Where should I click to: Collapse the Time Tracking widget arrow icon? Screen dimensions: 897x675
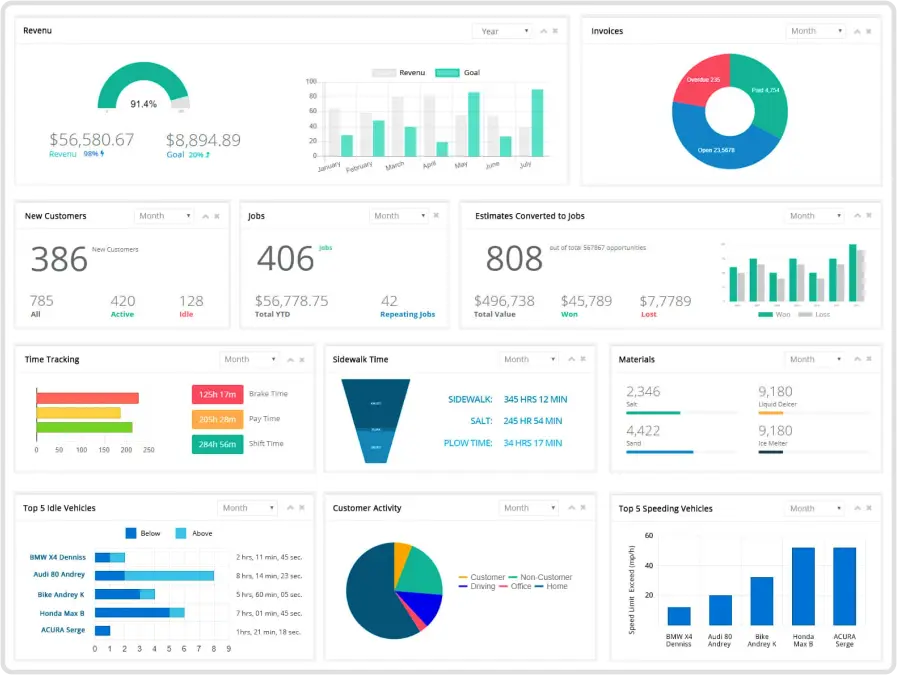coord(290,360)
